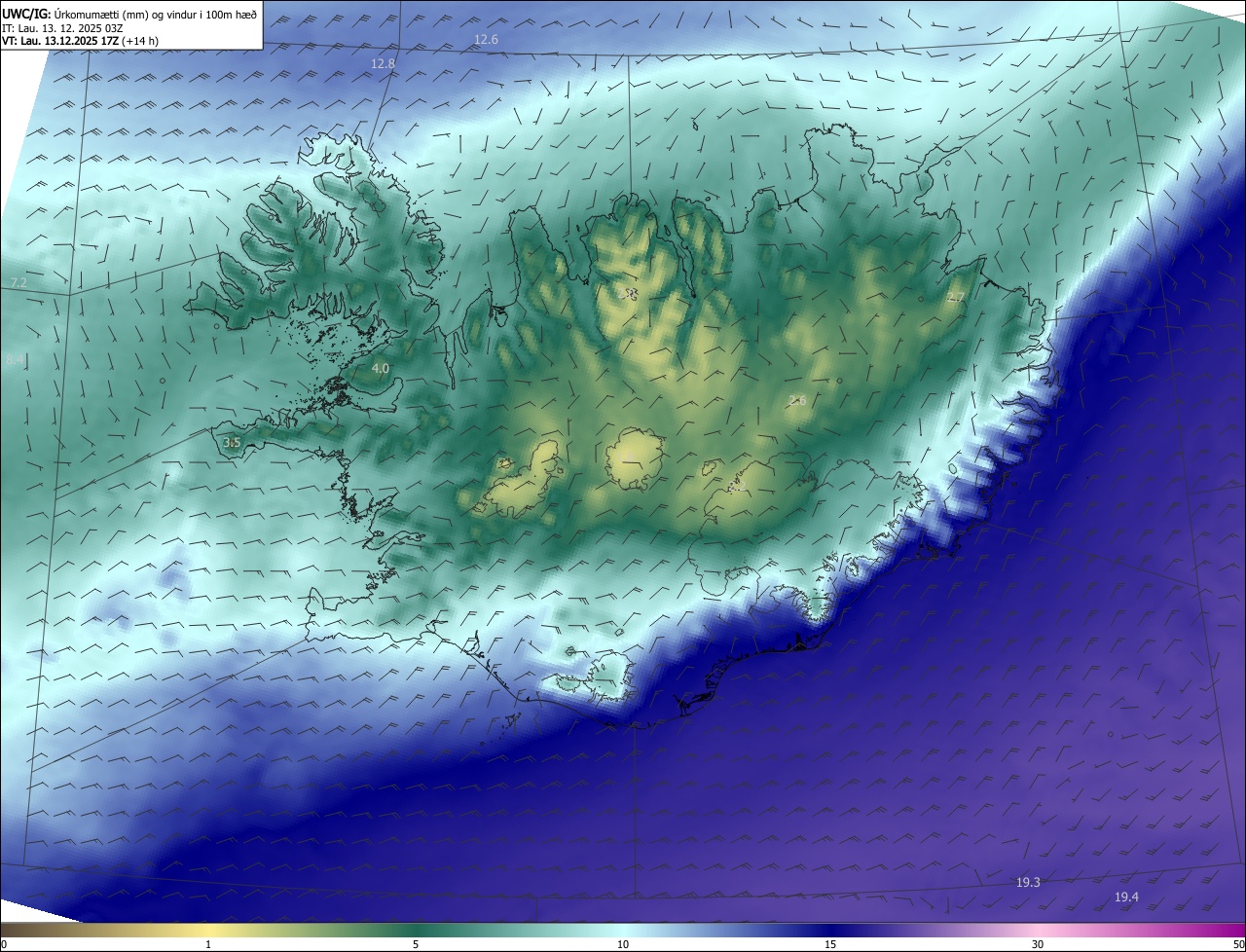The image size is (1246, 952).
Task: Click the 30 tick label on color scale
Action: click(x=1038, y=945)
